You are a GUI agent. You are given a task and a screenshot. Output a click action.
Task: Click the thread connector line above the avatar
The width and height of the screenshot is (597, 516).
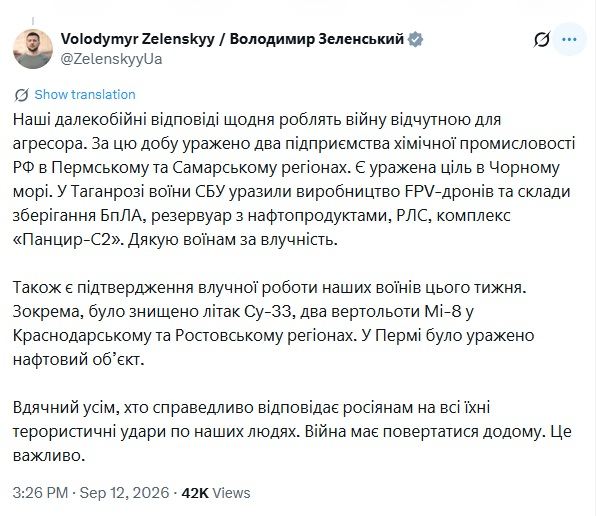point(33,21)
